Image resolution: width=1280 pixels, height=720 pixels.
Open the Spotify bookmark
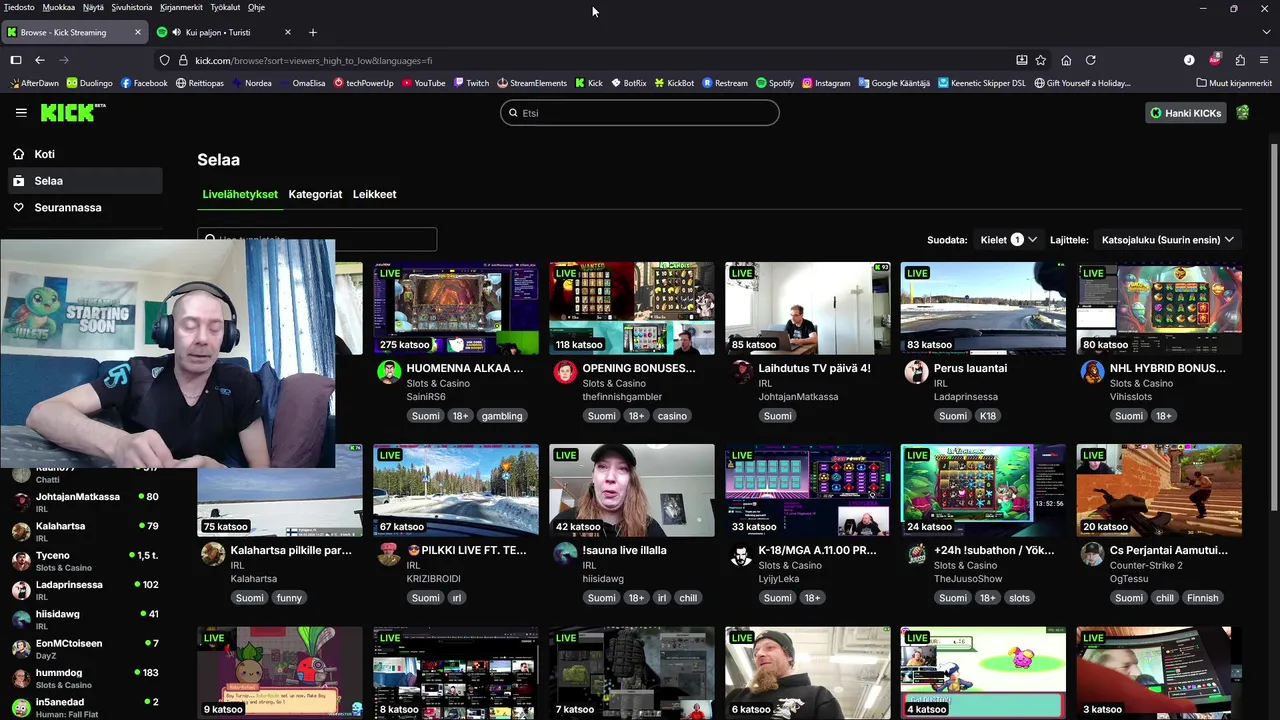pos(775,83)
